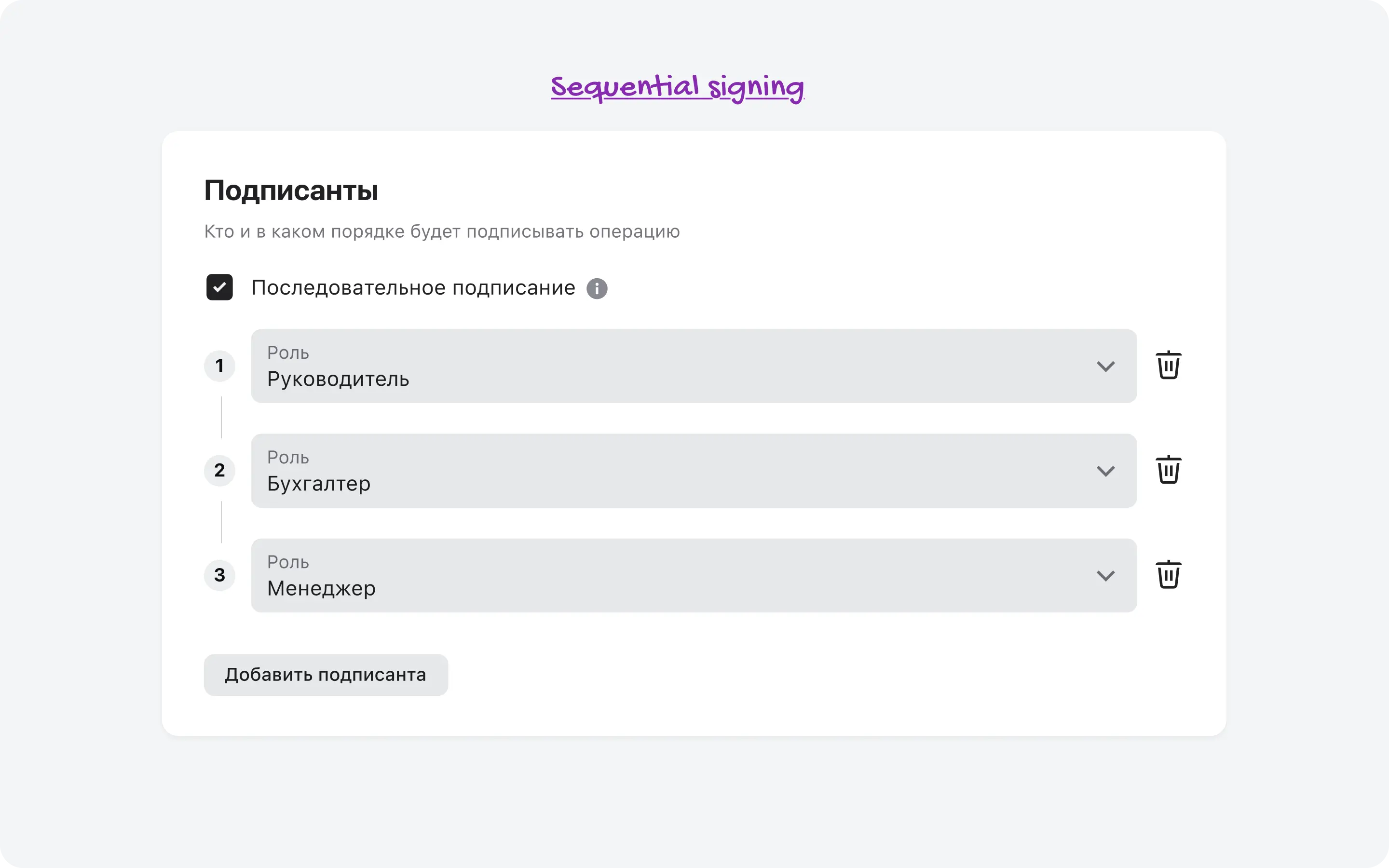Open the role field showing Менеджер

660,575
